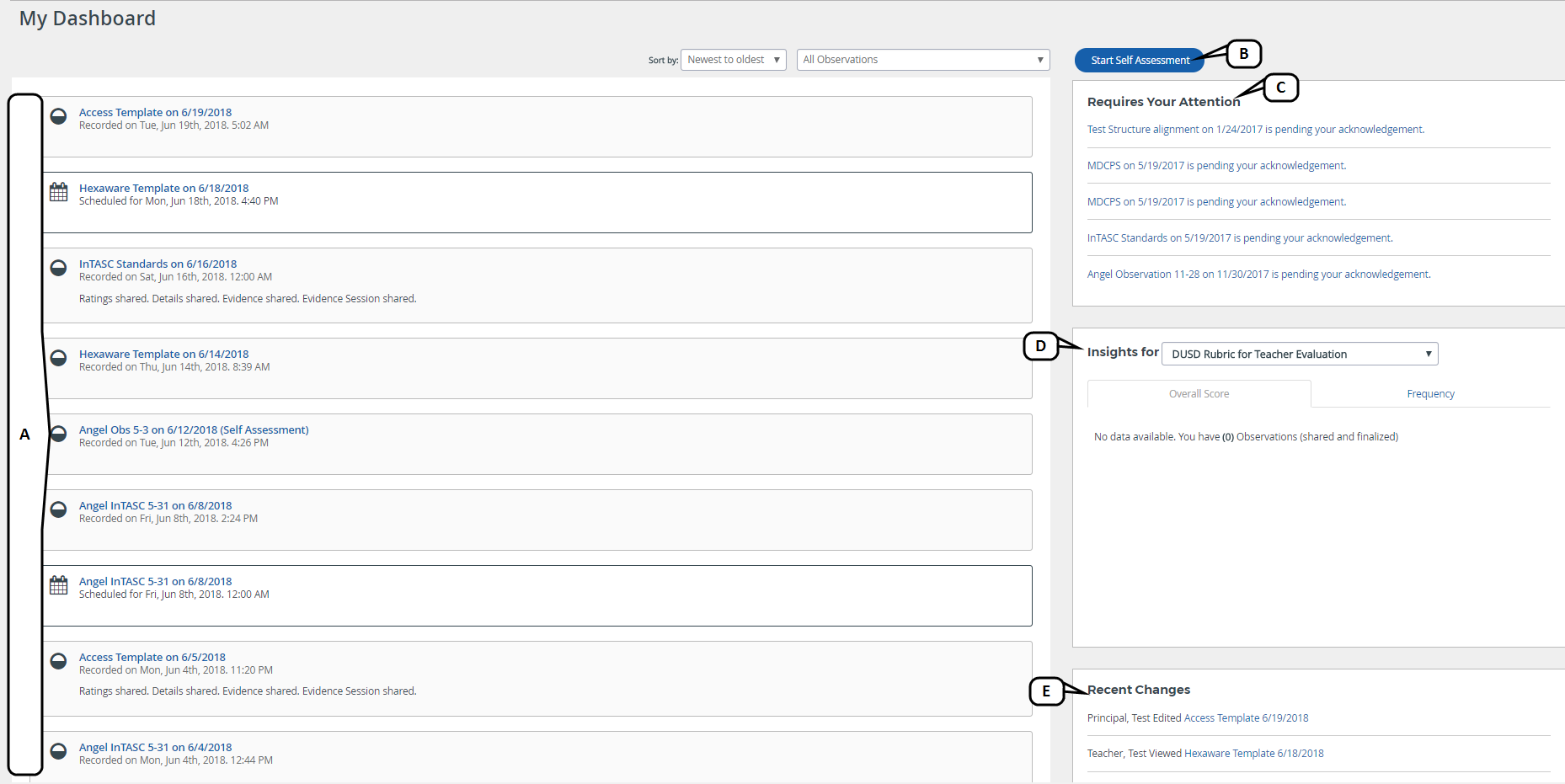Open Test Structure alignment pending acknowledgement link
This screenshot has height=784, width=1565.
point(1255,130)
